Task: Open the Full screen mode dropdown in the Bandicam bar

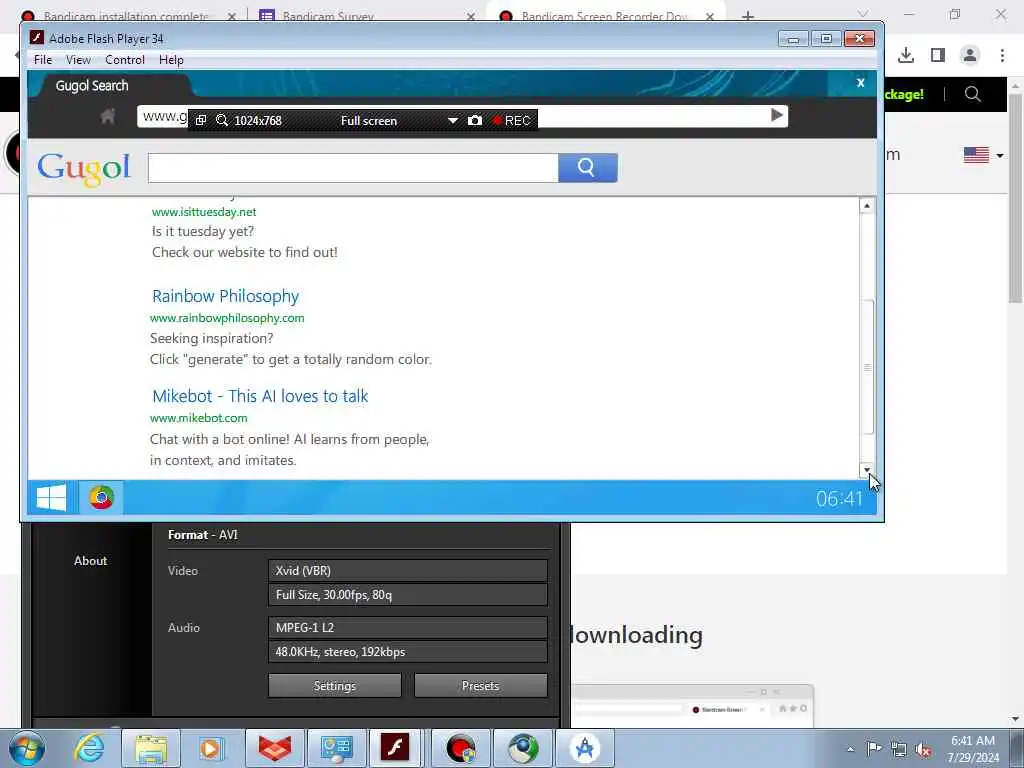Action: tap(452, 121)
